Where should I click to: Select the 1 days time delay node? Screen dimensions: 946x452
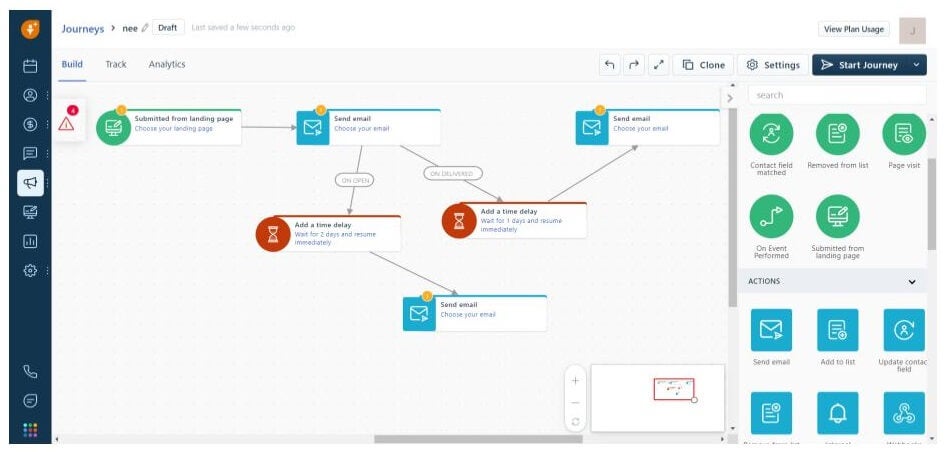(x=514, y=220)
